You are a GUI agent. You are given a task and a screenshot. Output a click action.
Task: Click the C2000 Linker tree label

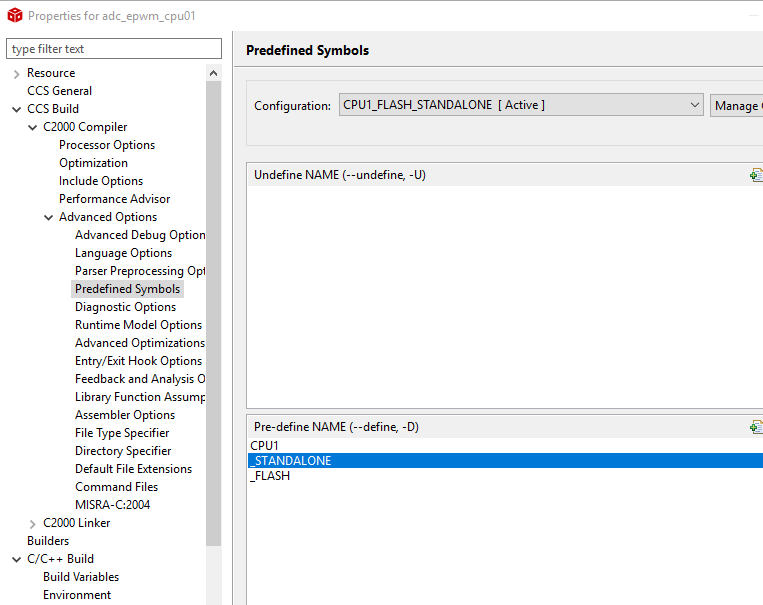tap(77, 523)
